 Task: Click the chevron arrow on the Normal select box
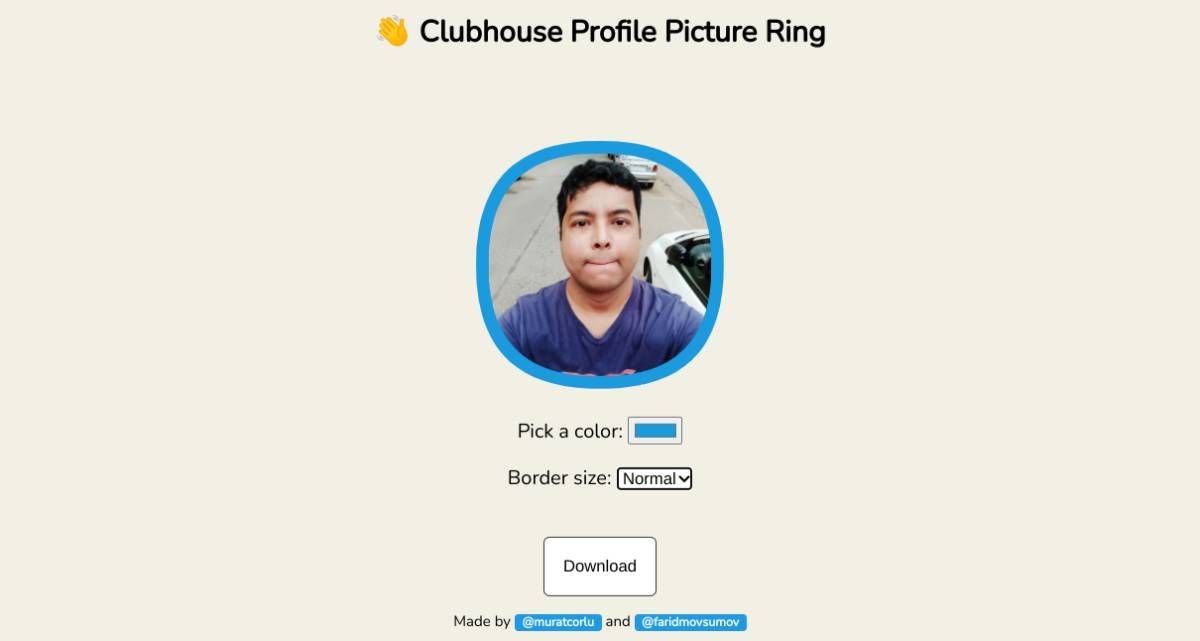pos(684,479)
